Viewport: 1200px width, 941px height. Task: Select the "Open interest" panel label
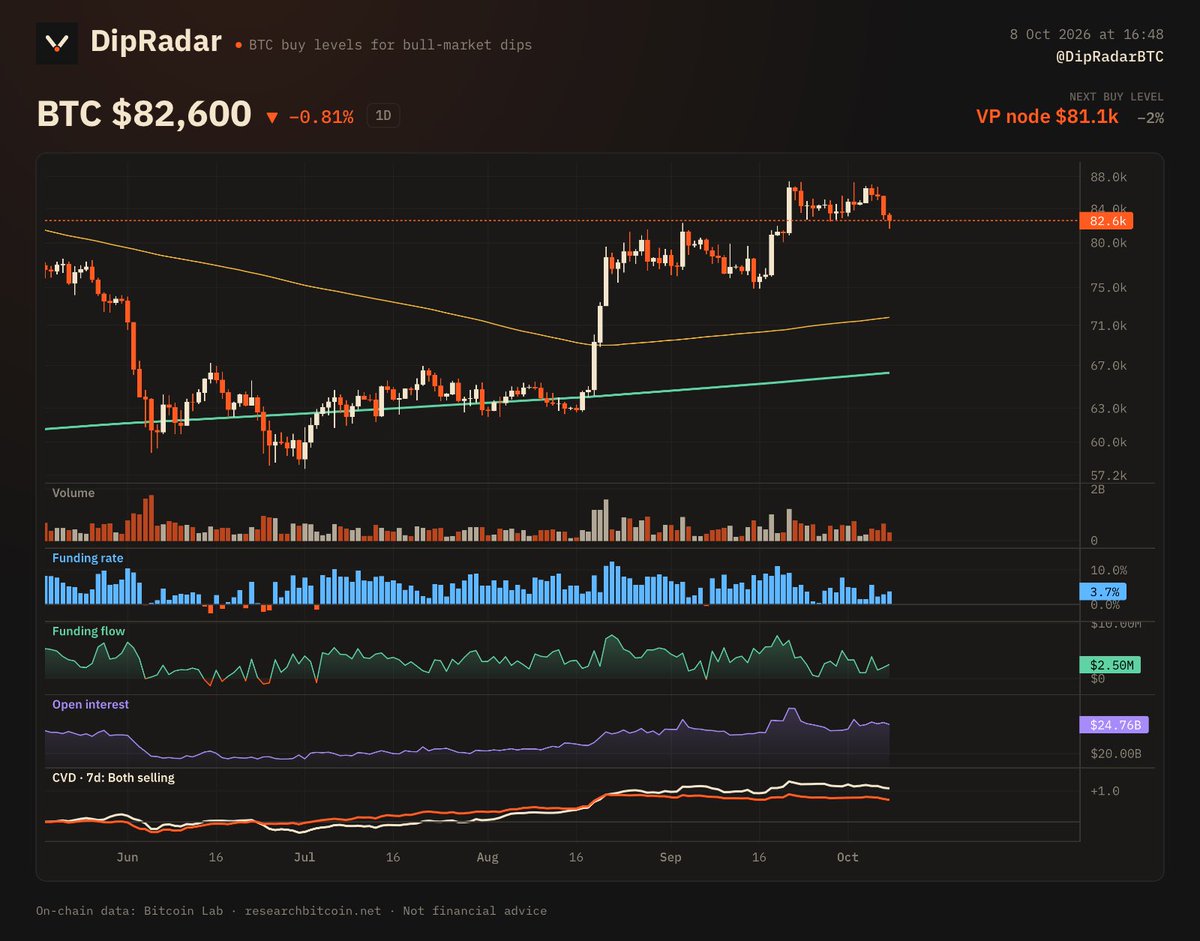[x=90, y=704]
